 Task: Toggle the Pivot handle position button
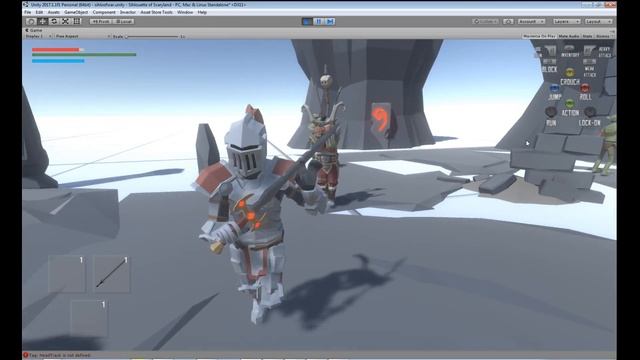click(x=101, y=21)
